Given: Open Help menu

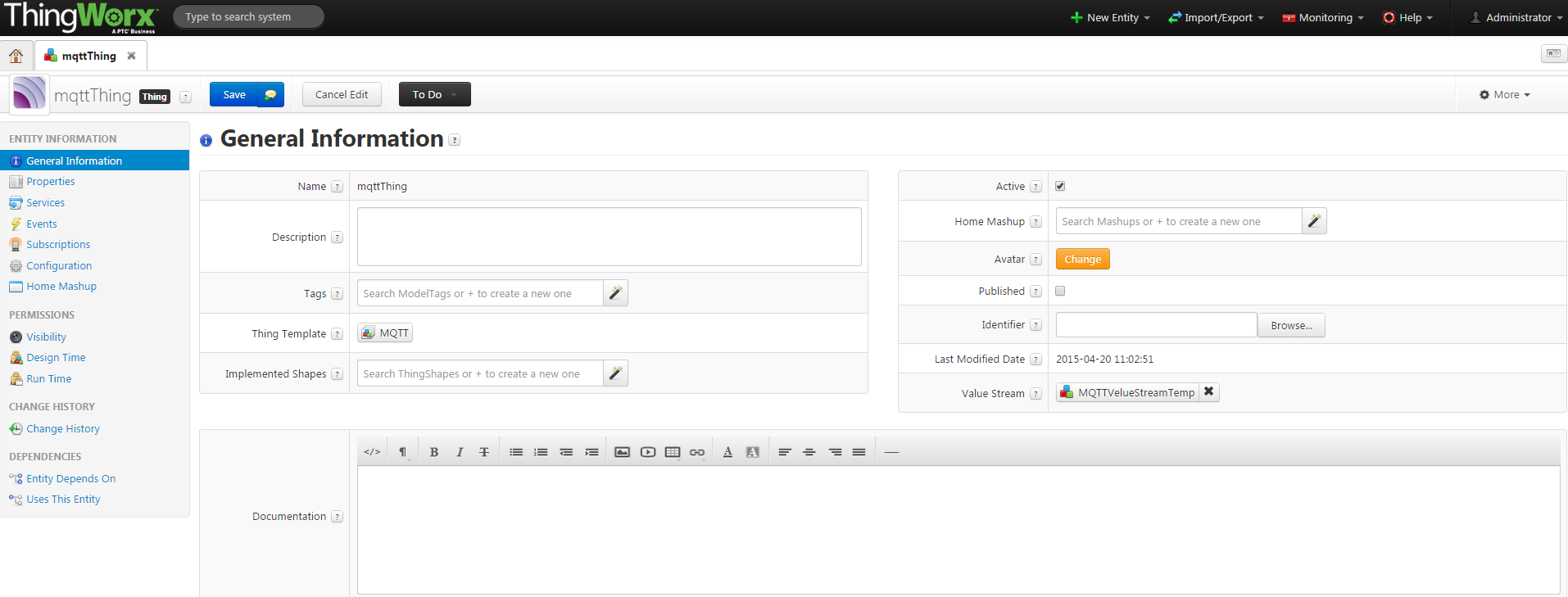Looking at the screenshot, I should coord(1407,17).
